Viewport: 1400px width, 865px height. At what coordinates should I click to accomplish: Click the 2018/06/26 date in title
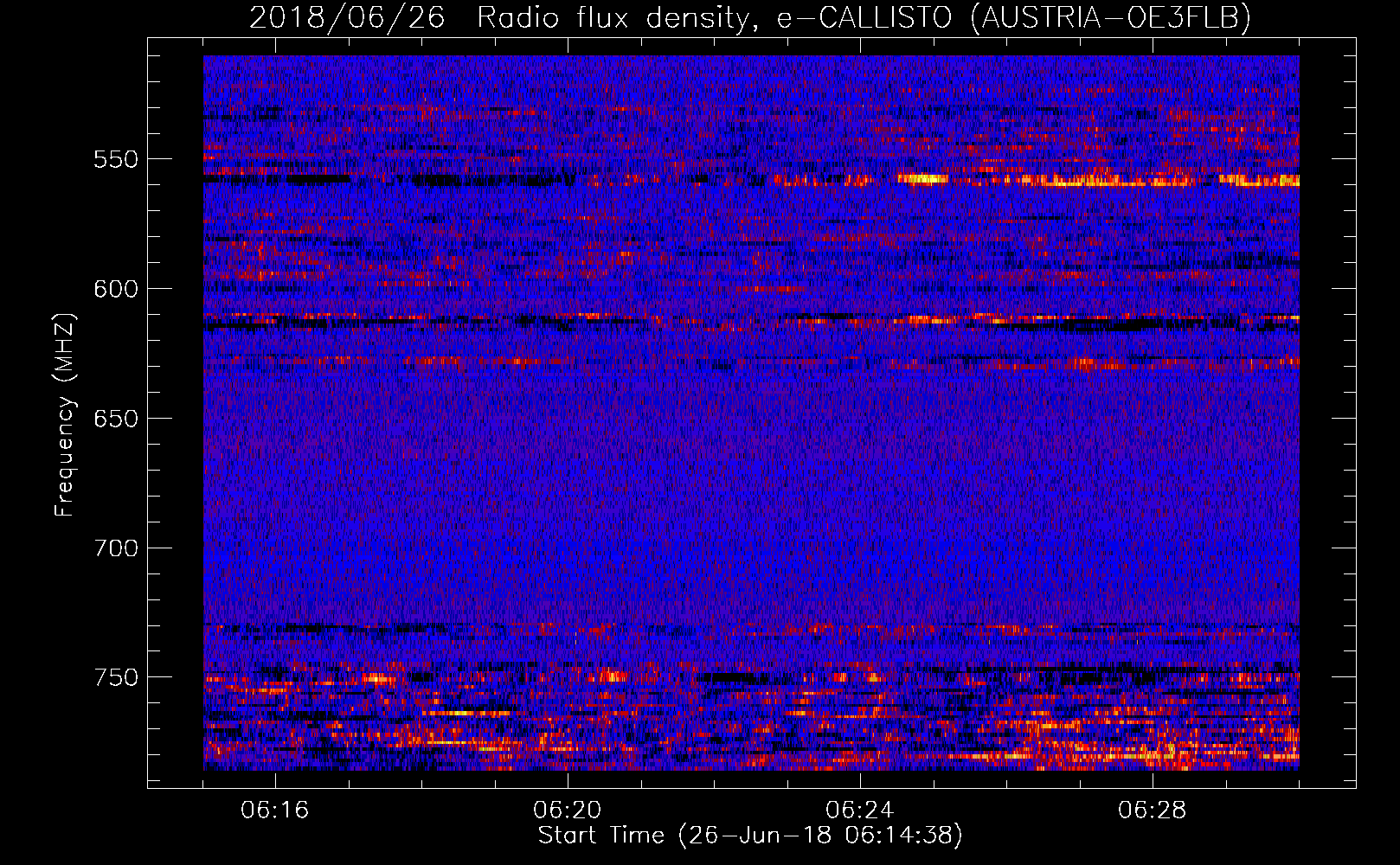(348, 17)
